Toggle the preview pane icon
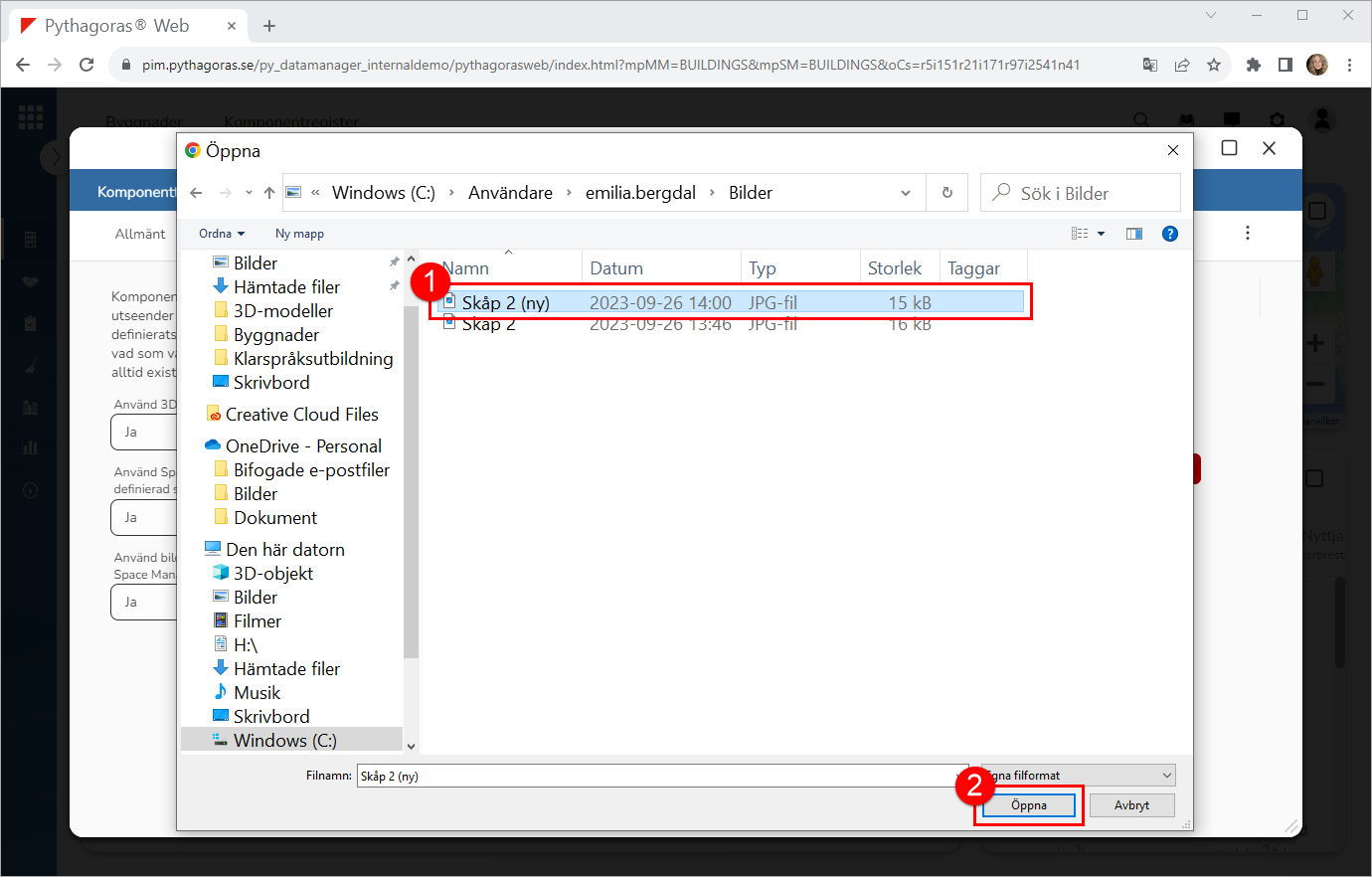This screenshot has height=877, width=1372. [1134, 234]
